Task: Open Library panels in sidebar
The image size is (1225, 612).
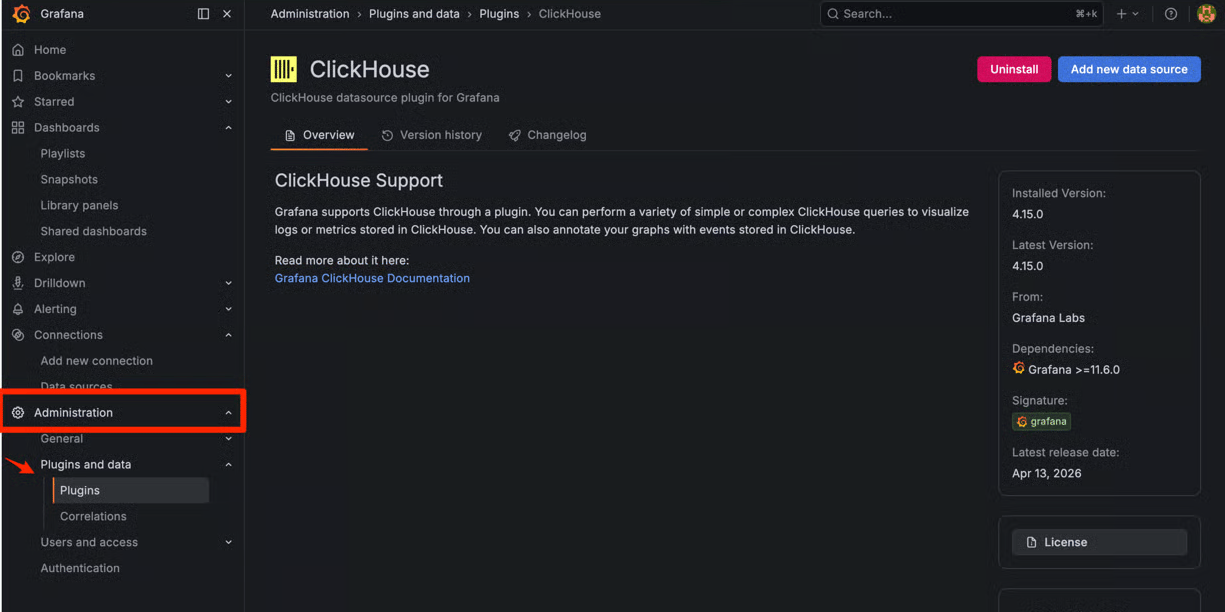Action: click(x=79, y=206)
